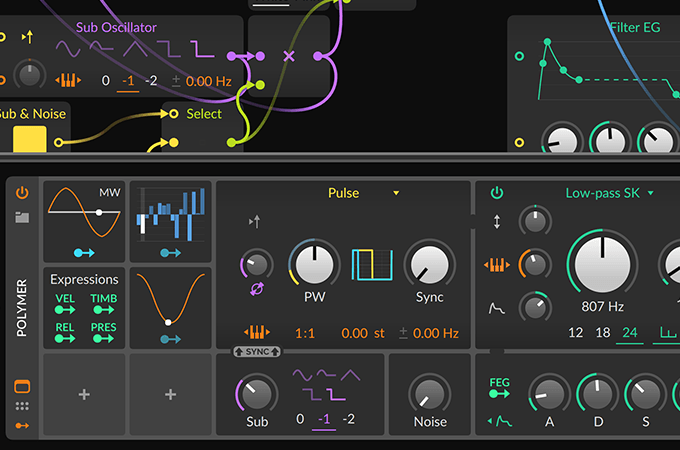Image resolution: width=680 pixels, height=450 pixels.
Task: Adjust the Sync knob
Action: 429,264
